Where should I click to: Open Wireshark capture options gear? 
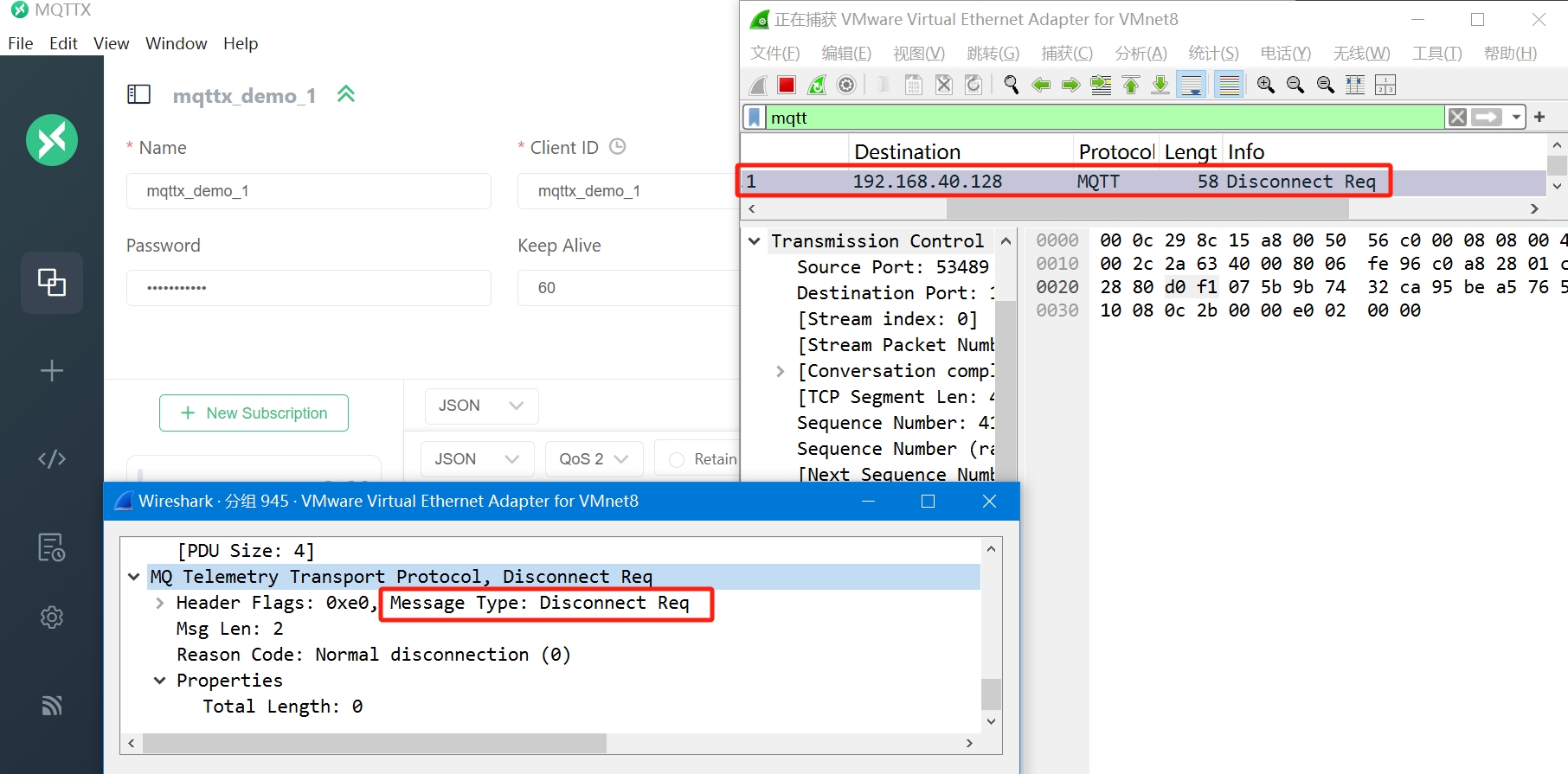pos(846,85)
